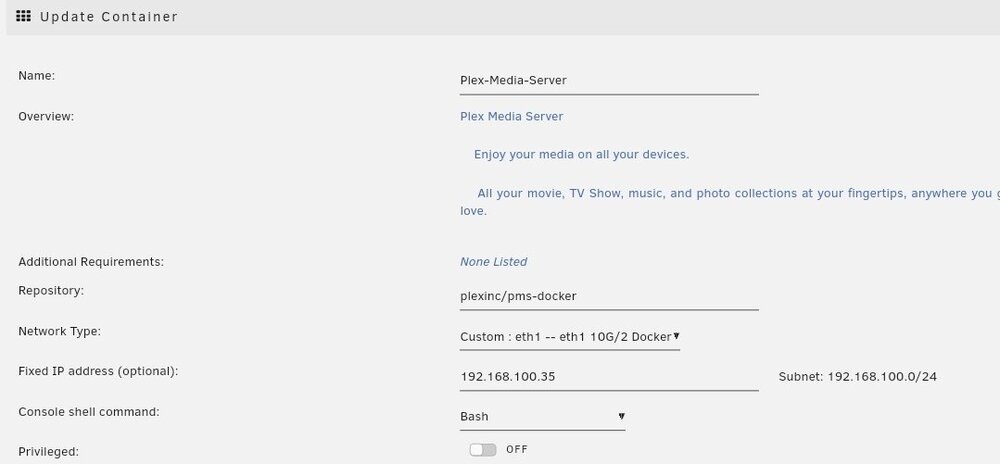Click the 'Plex Media Server' overview title
1000x464 pixels.
point(511,117)
